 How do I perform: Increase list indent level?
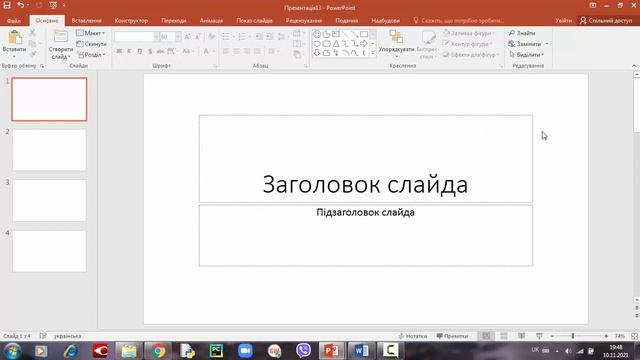(x=269, y=37)
